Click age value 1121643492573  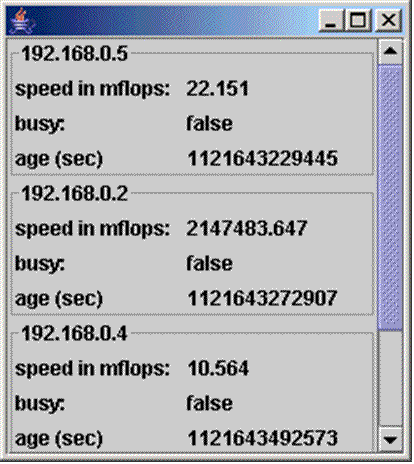click(262, 438)
